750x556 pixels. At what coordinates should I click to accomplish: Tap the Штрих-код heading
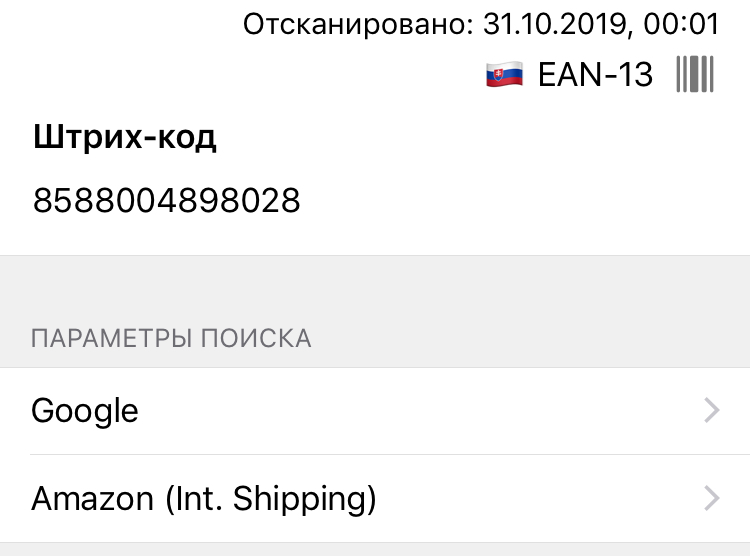point(125,138)
